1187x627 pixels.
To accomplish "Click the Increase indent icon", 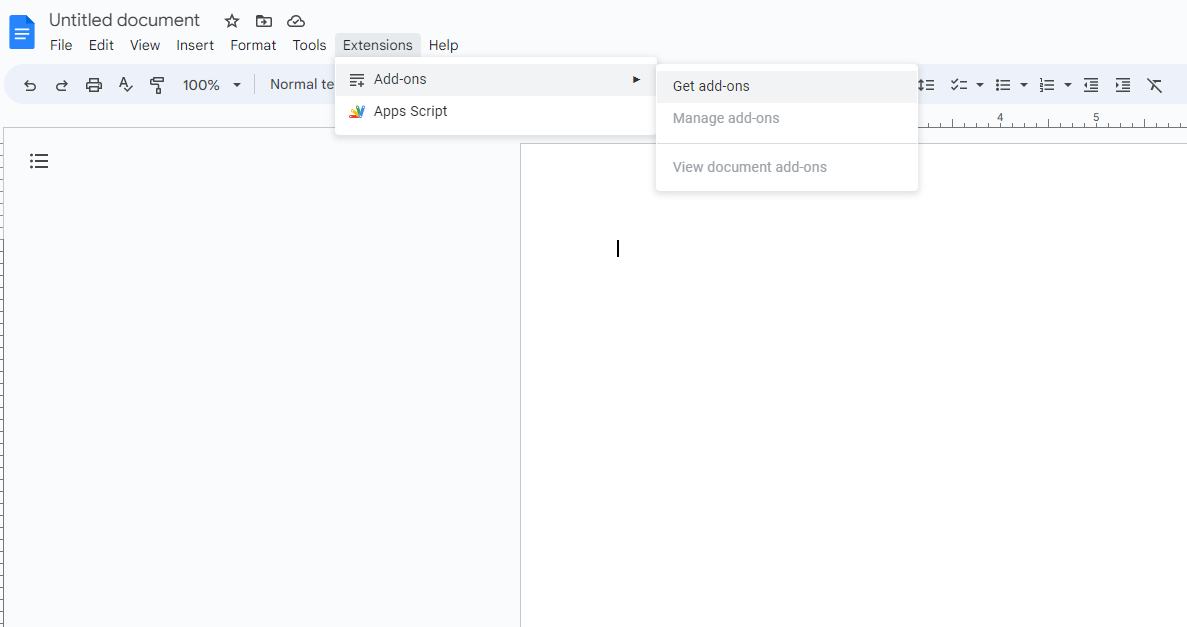I will click(1122, 85).
